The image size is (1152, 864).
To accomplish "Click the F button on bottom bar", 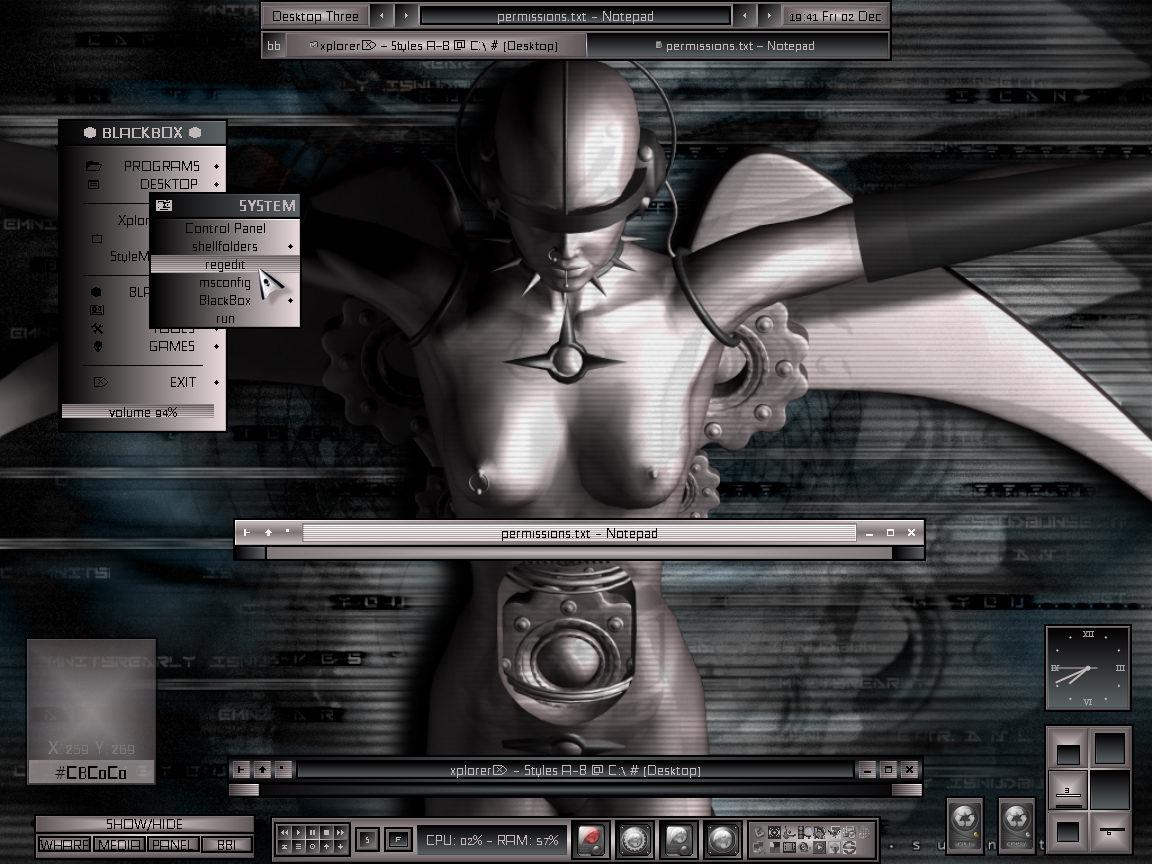I will (x=398, y=839).
